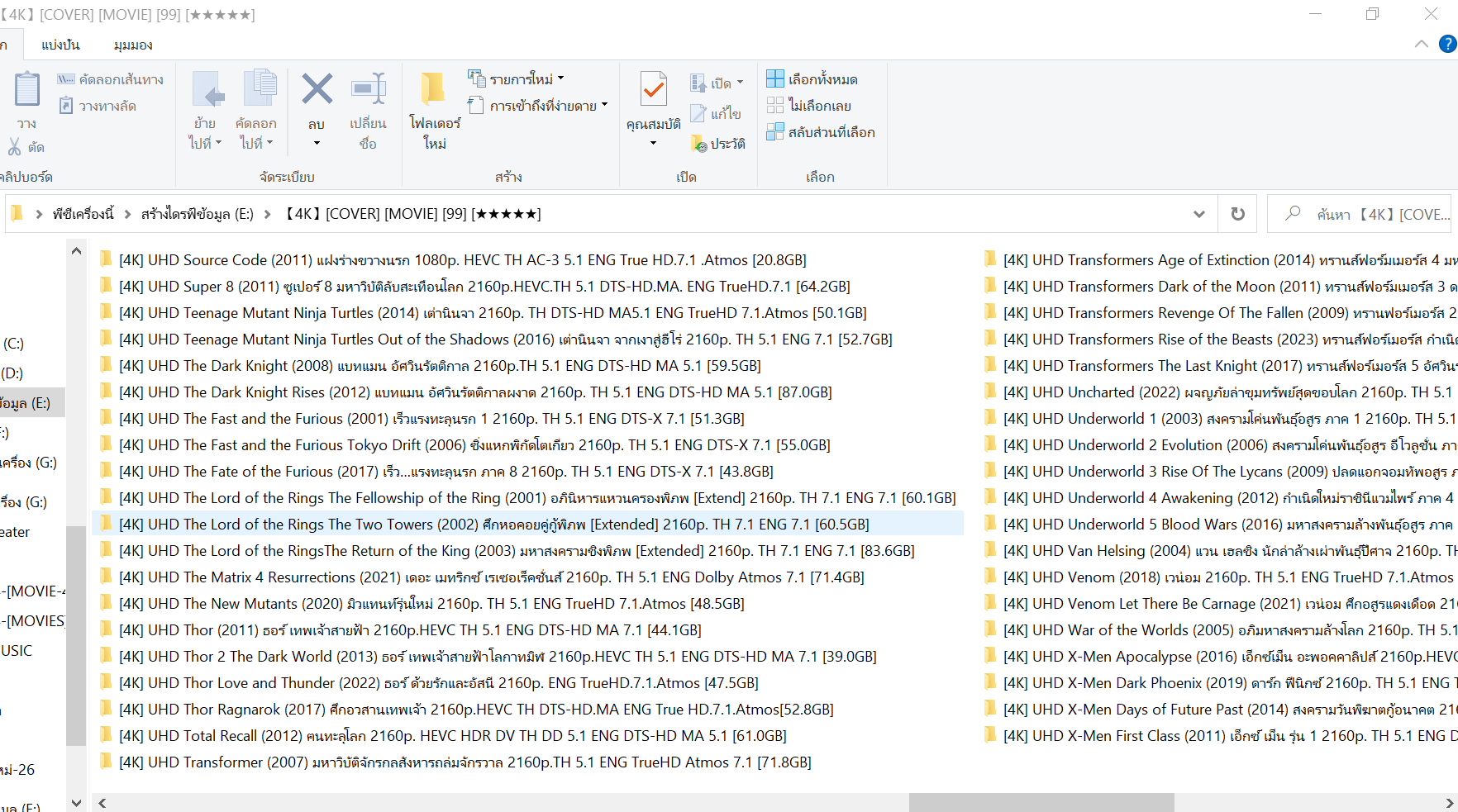Image resolution: width=1458 pixels, height=812 pixels.
Task: Select Underworld 5 Blood Wars folder
Action: [x=1230, y=524]
